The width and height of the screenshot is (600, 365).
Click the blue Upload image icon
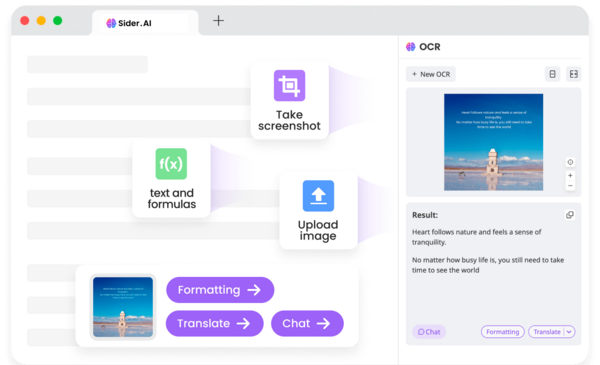pos(318,196)
